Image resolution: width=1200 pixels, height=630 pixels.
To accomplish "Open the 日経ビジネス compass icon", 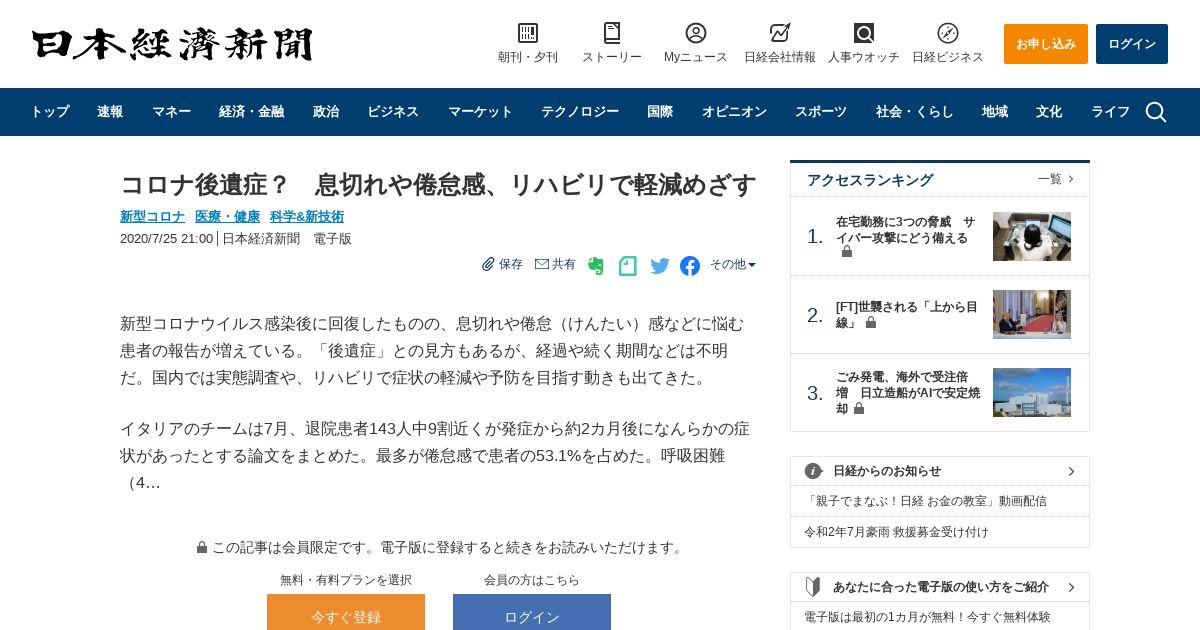I will [948, 33].
